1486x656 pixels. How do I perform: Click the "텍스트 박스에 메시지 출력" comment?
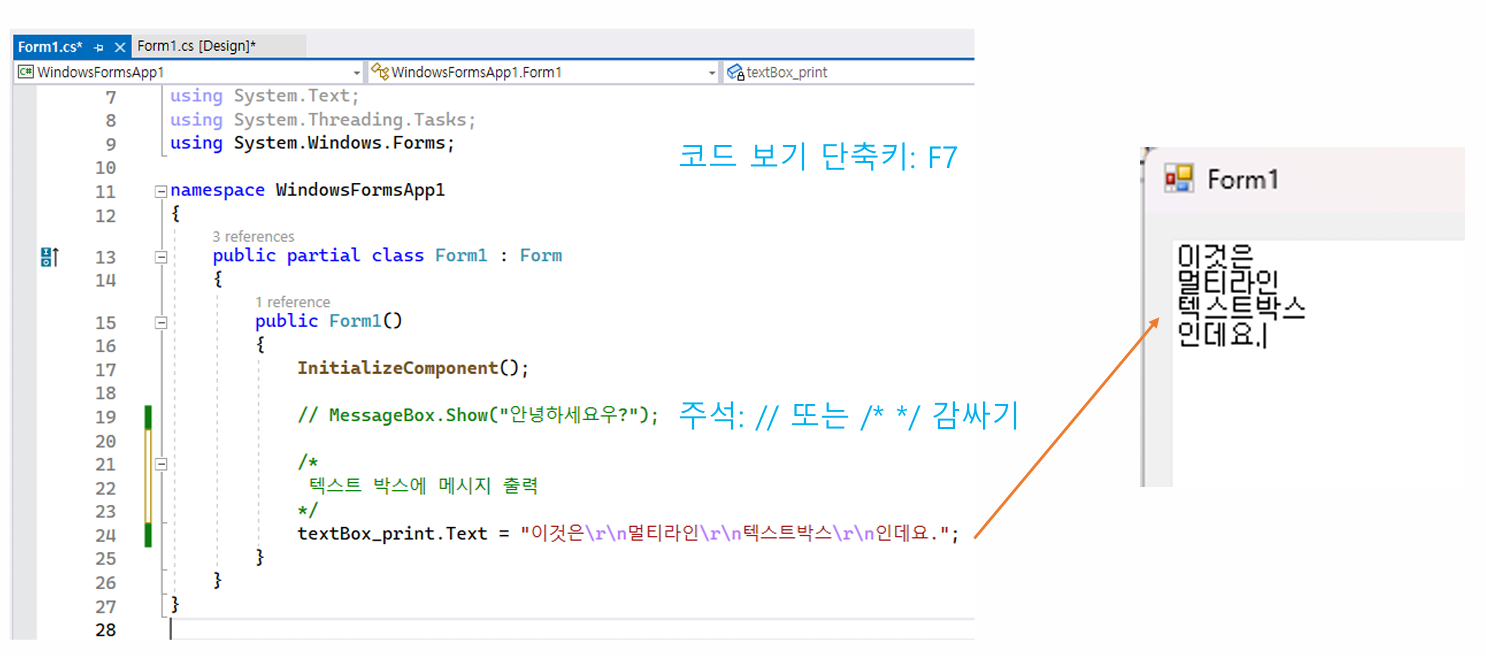click(424, 486)
